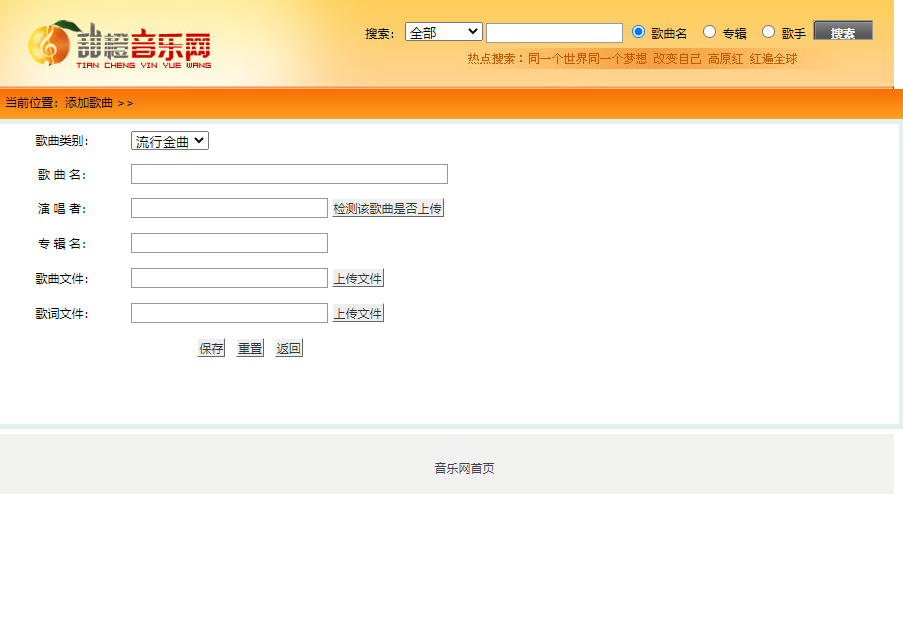Click 上传文件 beside 歌曲文件 field
903x638 pixels.
357,277
